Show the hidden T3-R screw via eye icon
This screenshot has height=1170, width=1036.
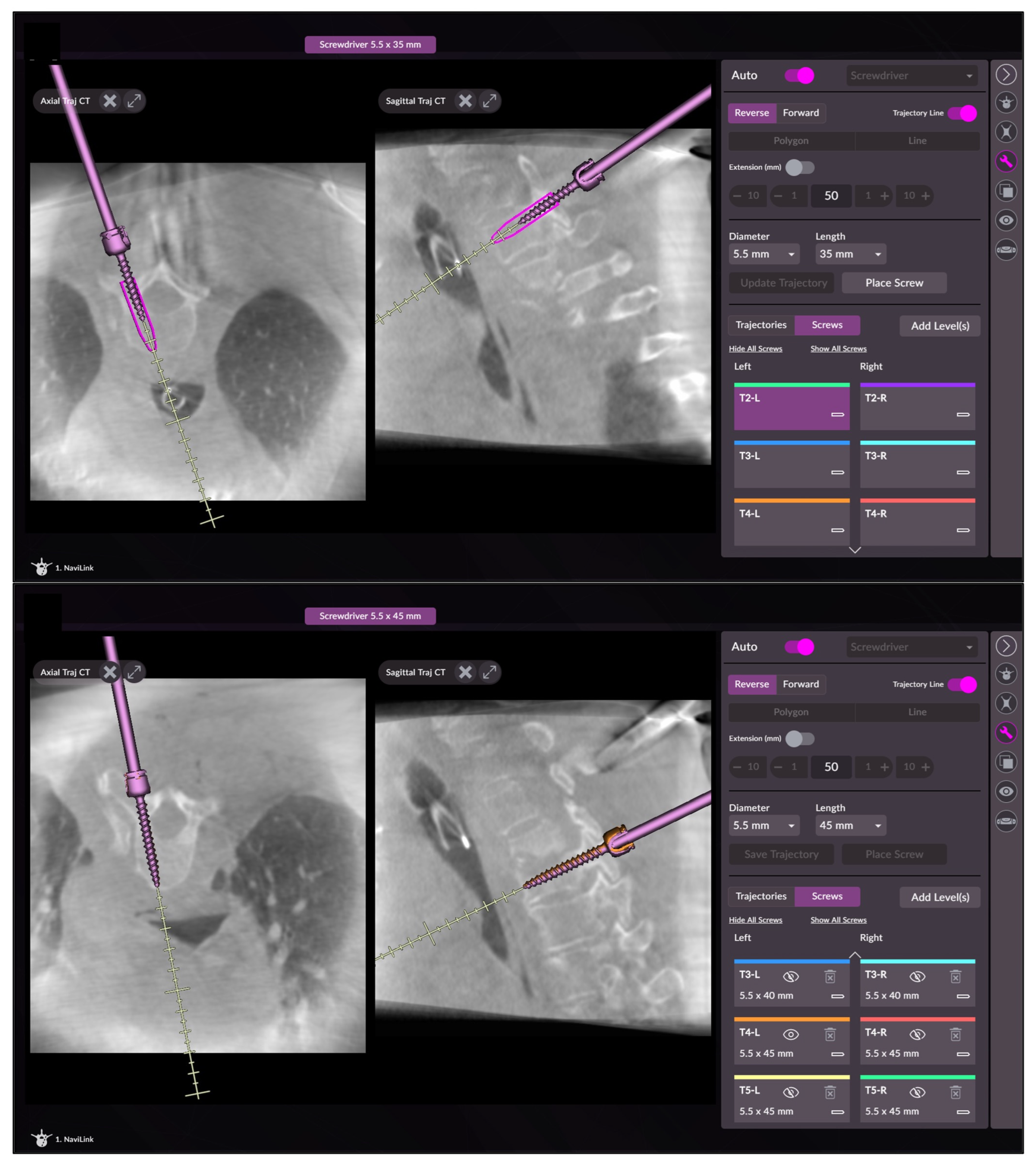pyautogui.click(x=917, y=976)
